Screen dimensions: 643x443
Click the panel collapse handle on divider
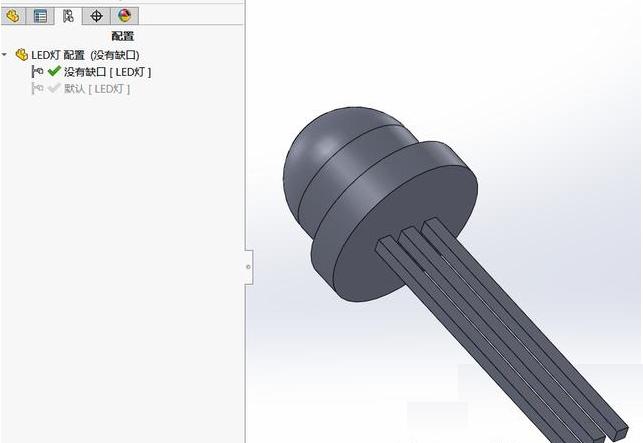249,267
